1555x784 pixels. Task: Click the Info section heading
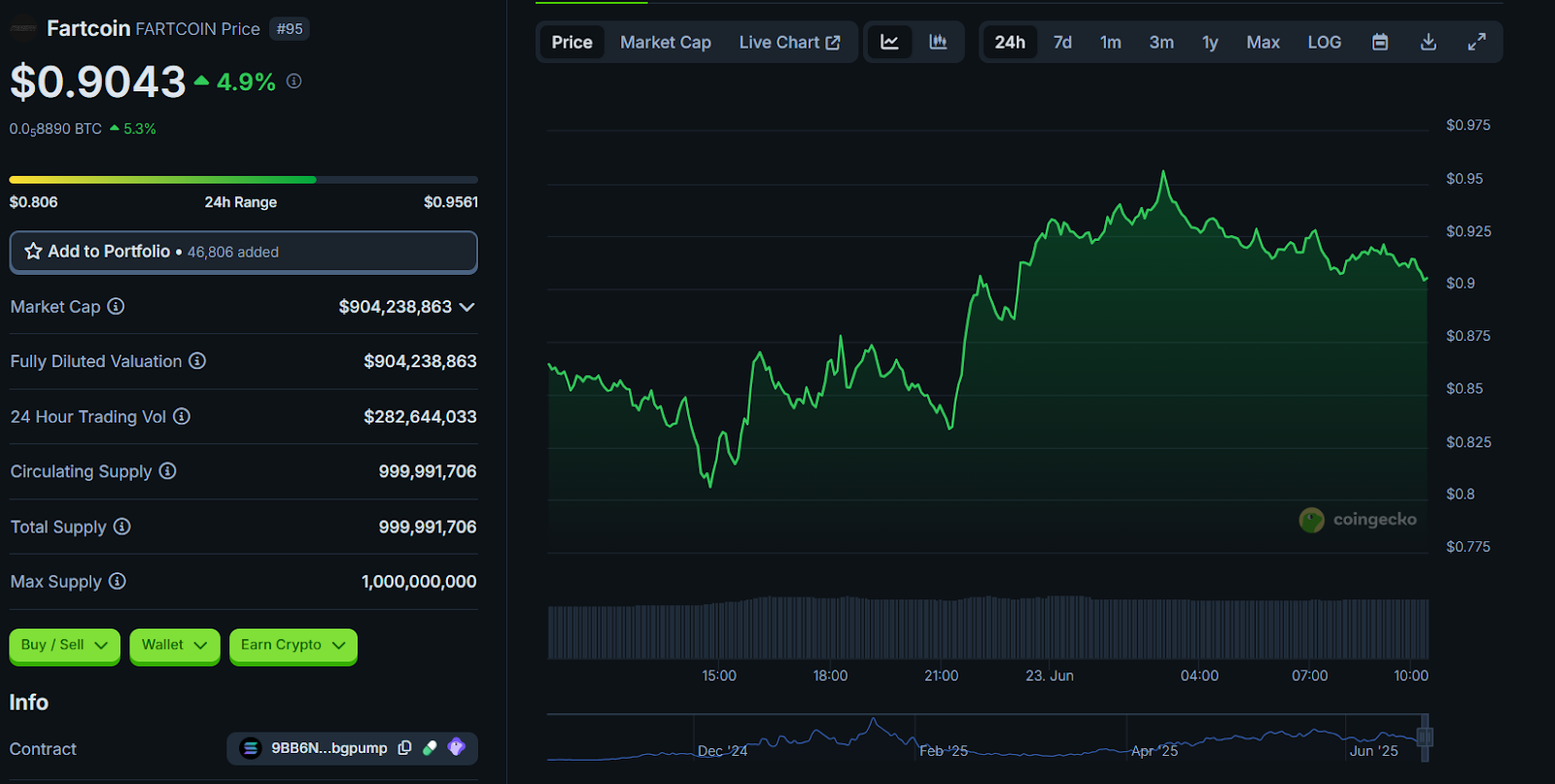coord(29,702)
